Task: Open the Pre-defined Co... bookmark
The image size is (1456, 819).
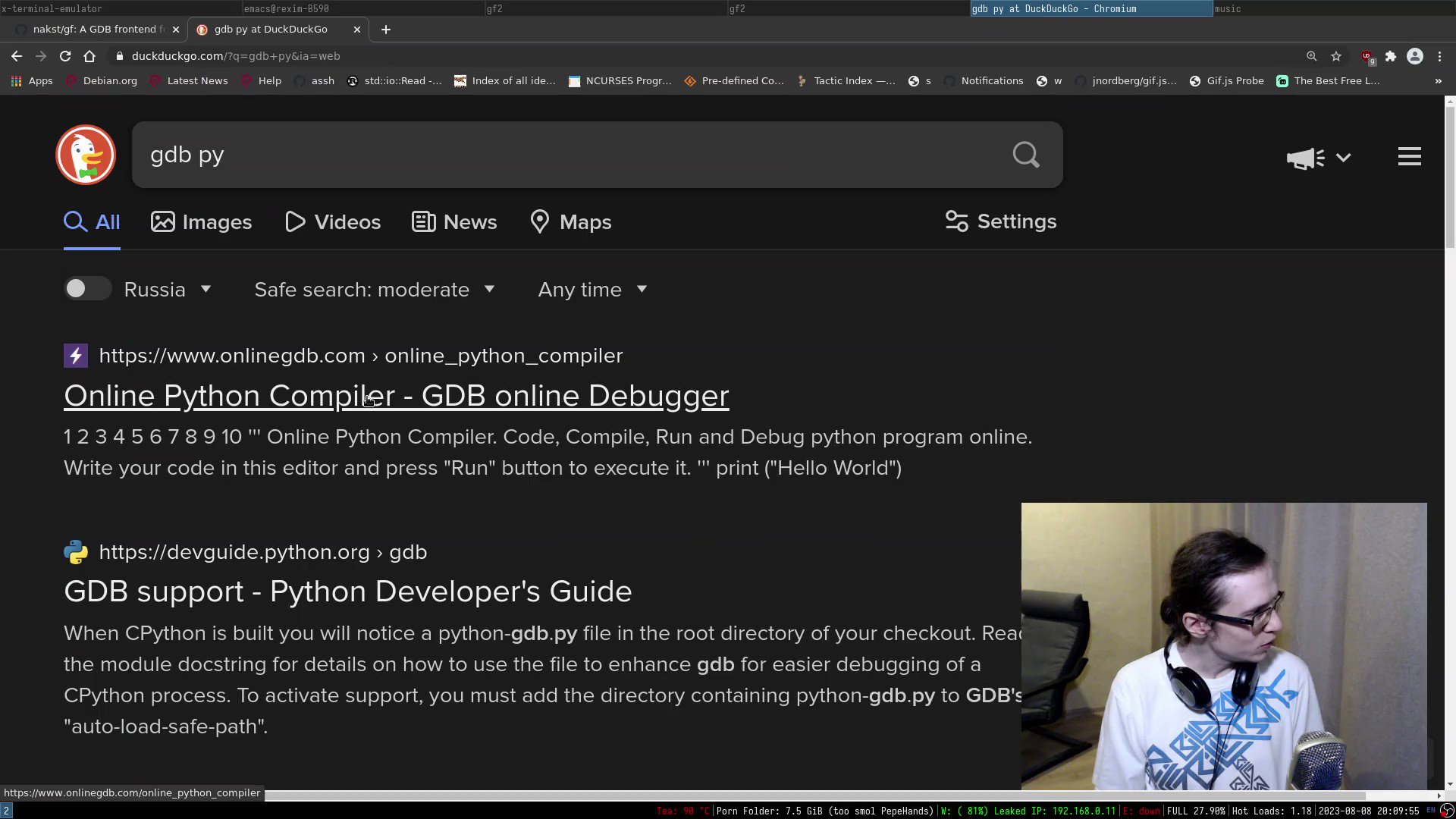Action: point(734,81)
